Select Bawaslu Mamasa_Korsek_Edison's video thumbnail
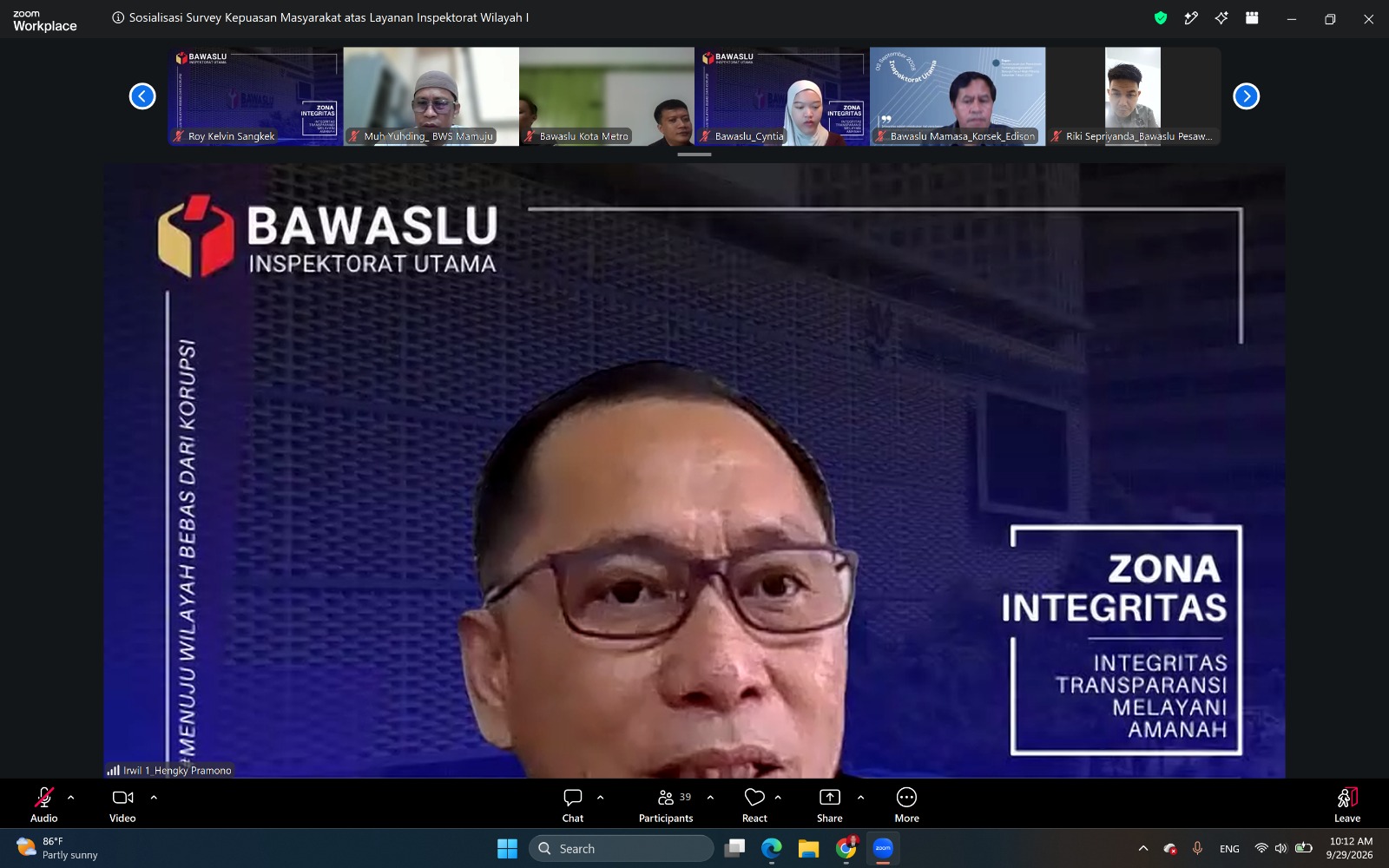The image size is (1389, 868). coord(958,96)
